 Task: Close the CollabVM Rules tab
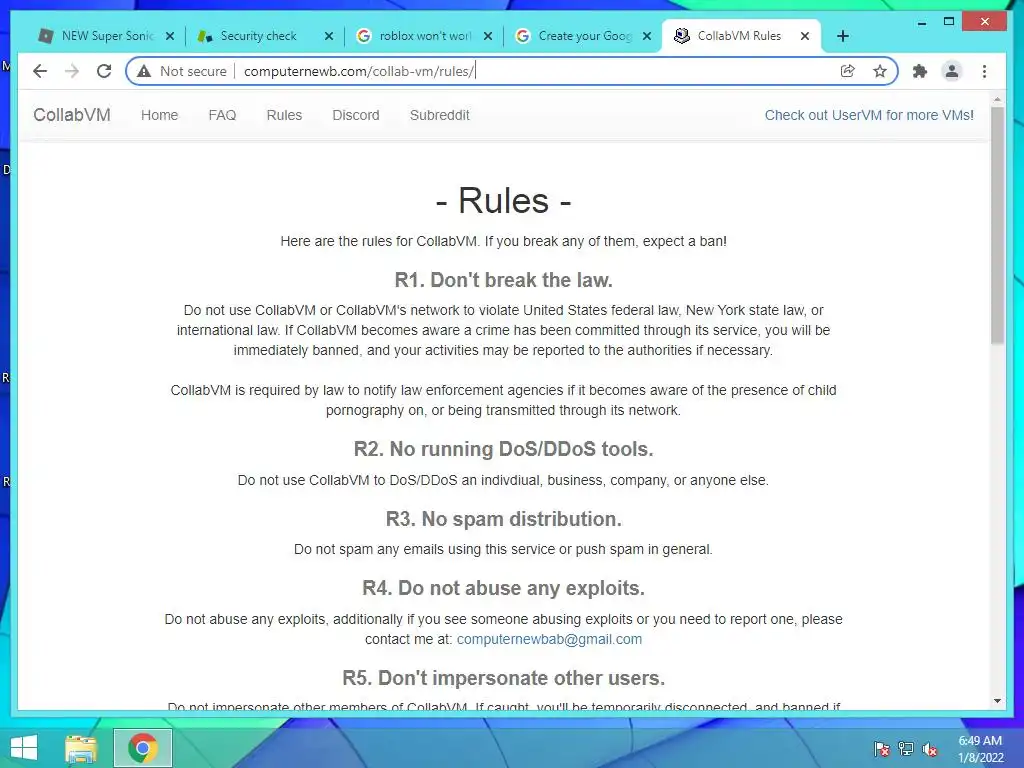[x=805, y=36]
